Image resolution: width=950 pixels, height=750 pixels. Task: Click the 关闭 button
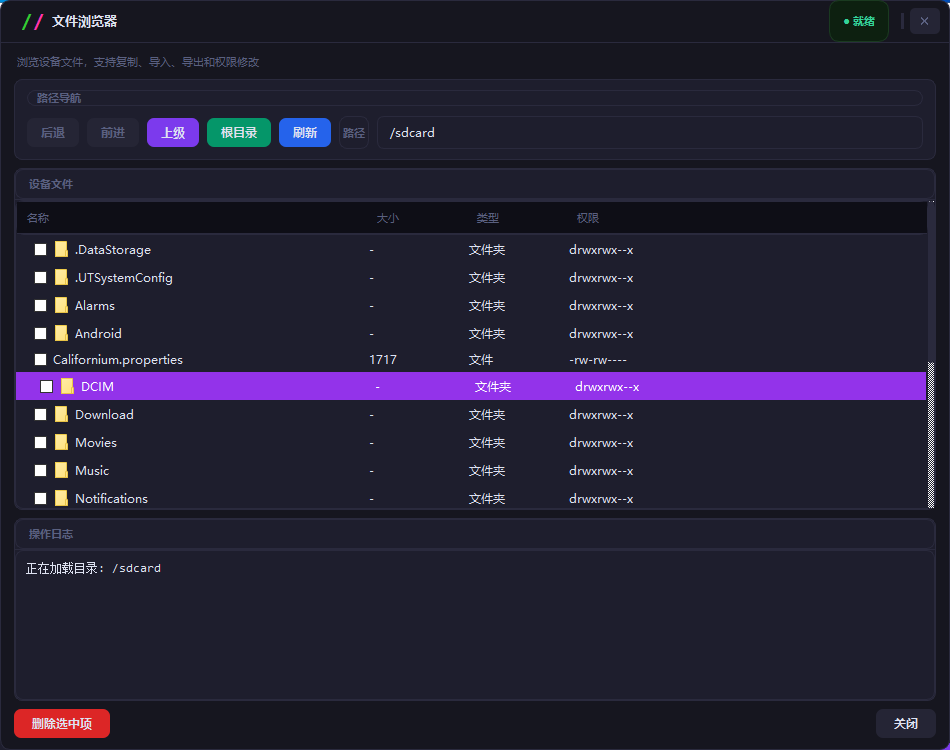pos(906,723)
